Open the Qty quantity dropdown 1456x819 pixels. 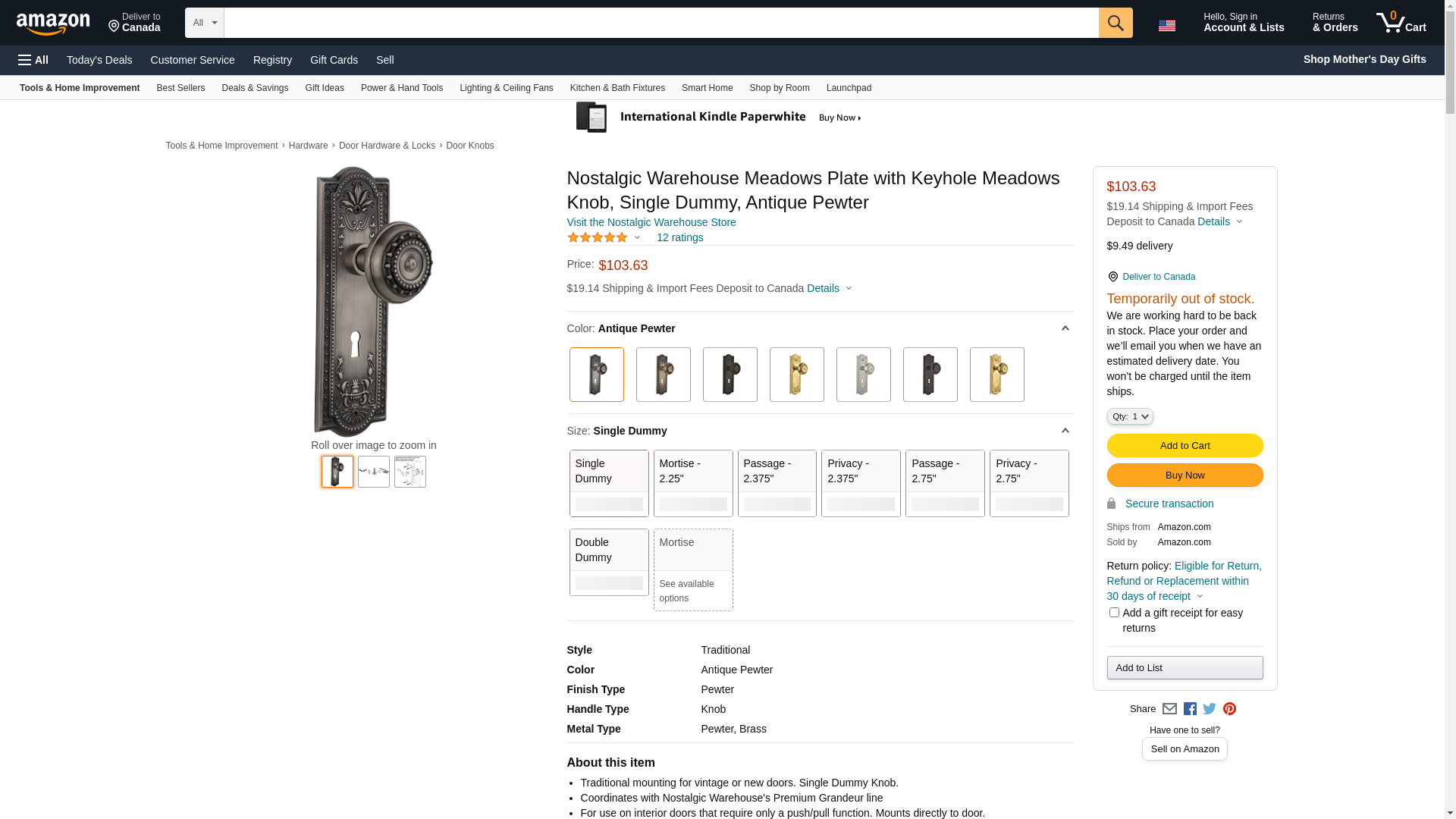(x=1130, y=416)
